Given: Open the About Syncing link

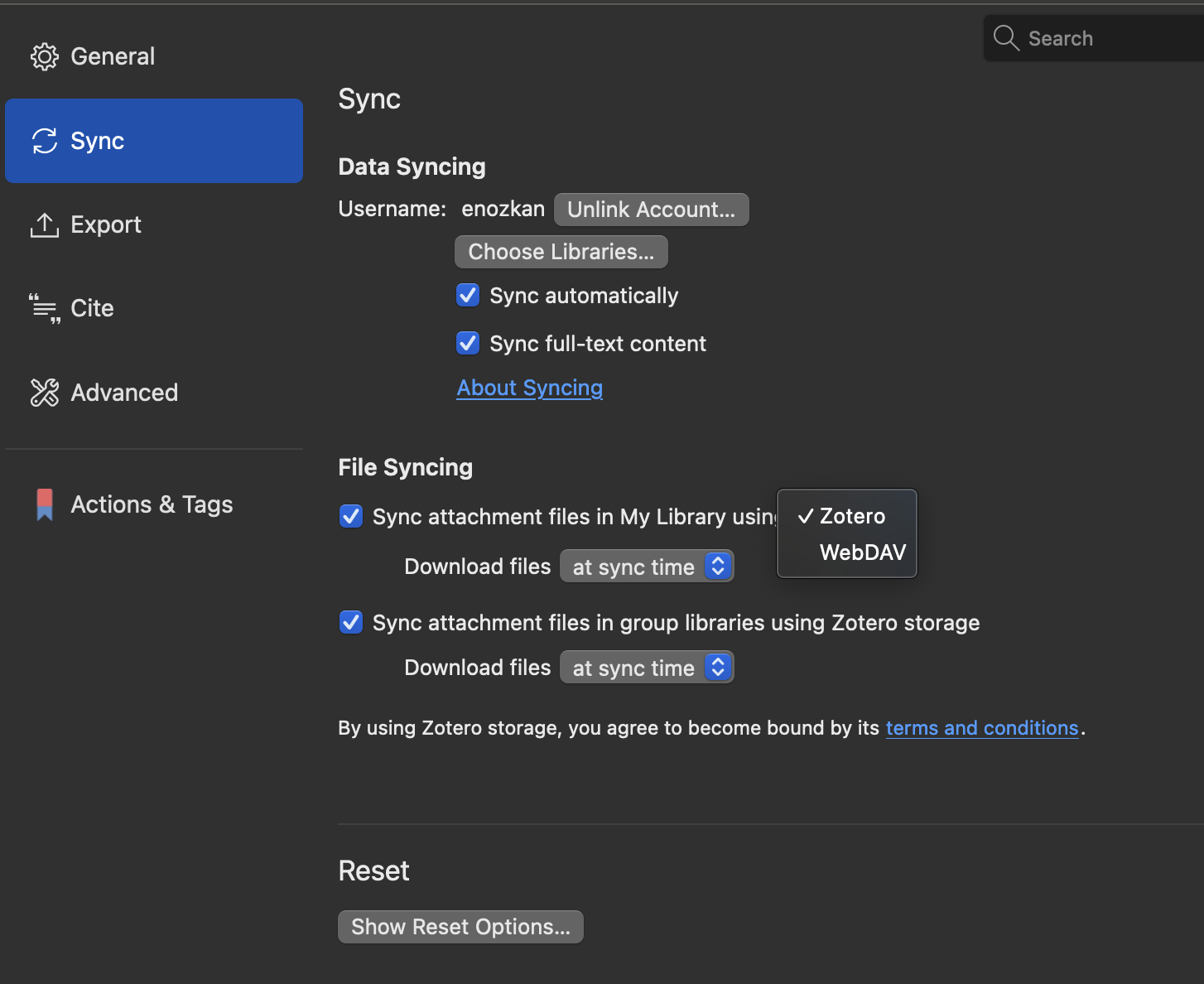Looking at the screenshot, I should click(530, 388).
